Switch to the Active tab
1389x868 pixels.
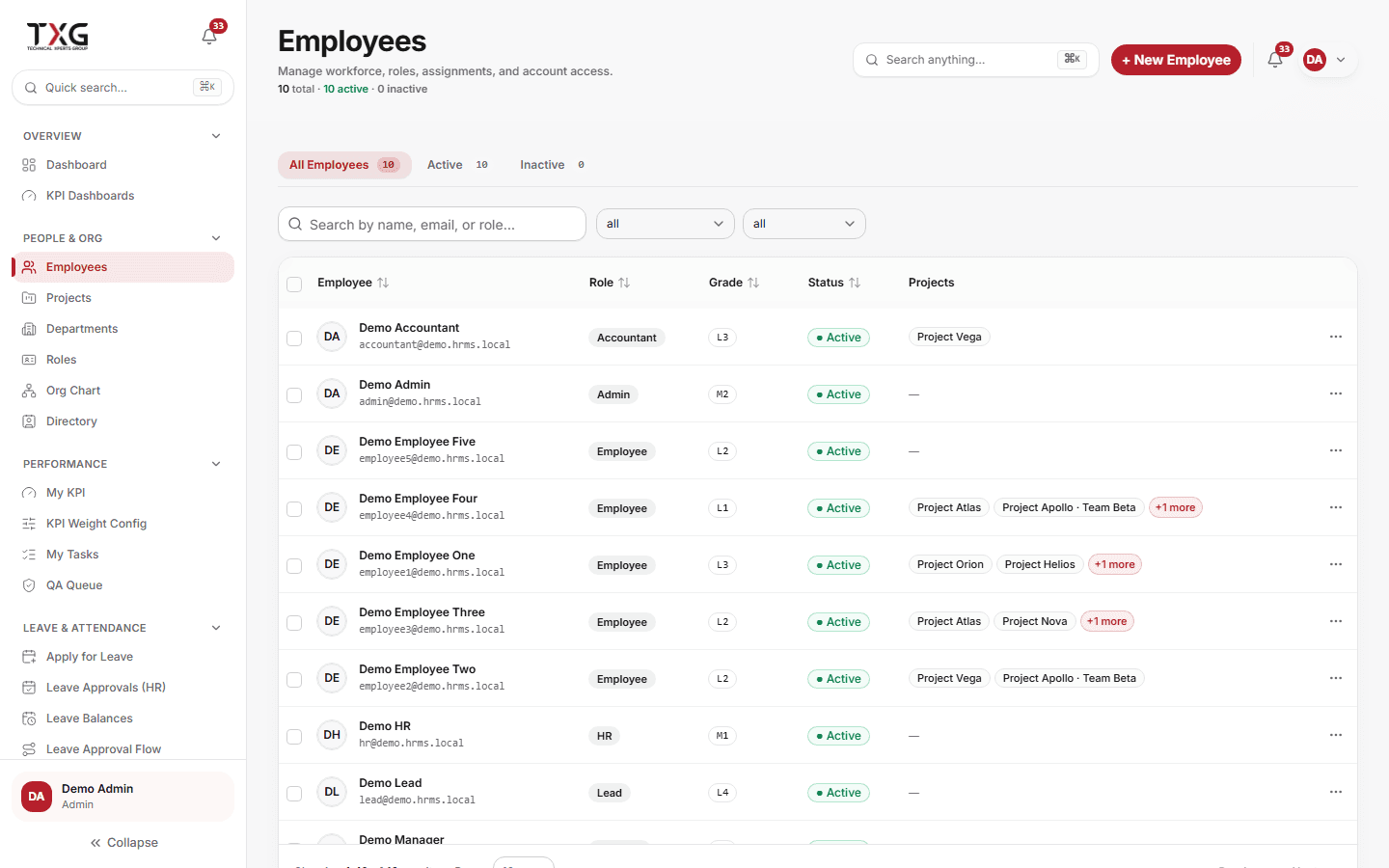pyautogui.click(x=458, y=165)
